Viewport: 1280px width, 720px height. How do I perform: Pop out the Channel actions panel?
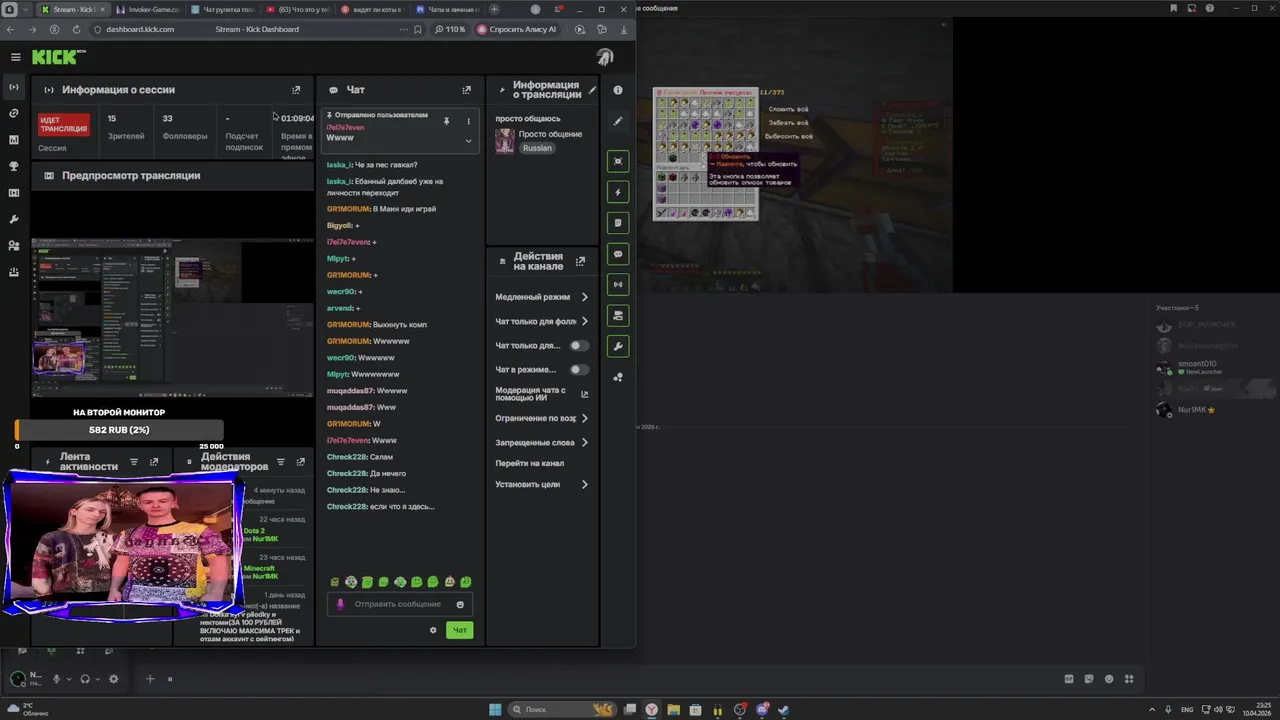pos(580,261)
